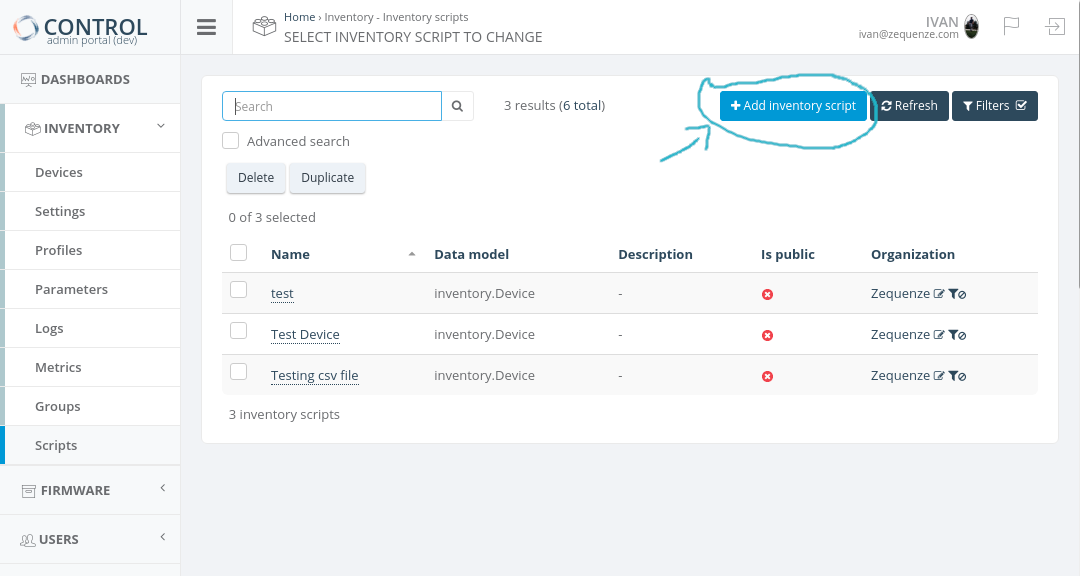Tick the select-all checkbox in the table header

point(238,253)
